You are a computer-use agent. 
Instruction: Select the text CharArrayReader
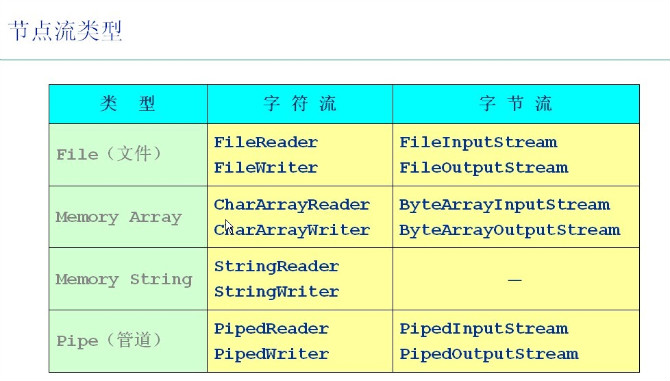292,205
